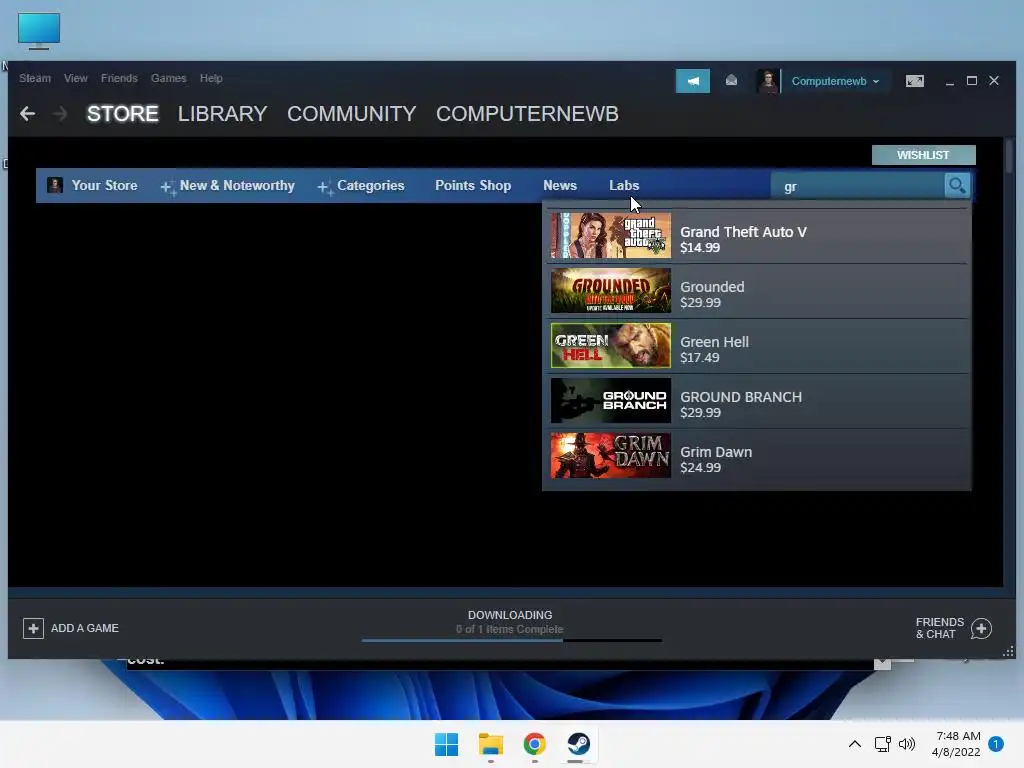Image resolution: width=1024 pixels, height=768 pixels.
Task: Select the Grim Dawn thumbnail
Action: pos(611,456)
